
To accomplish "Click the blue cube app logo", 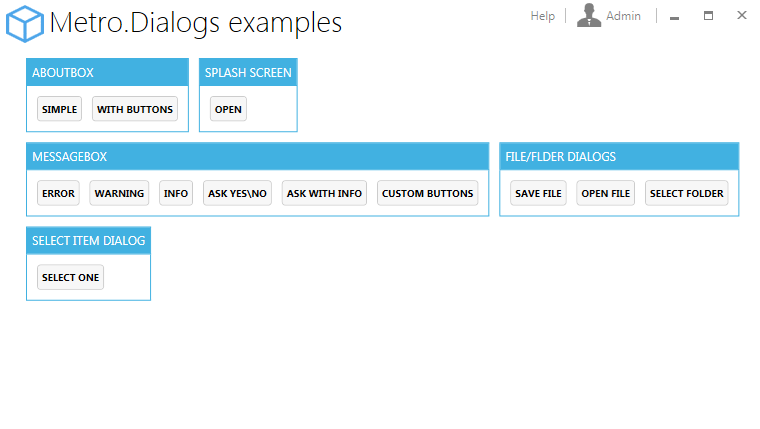I will 25,23.
